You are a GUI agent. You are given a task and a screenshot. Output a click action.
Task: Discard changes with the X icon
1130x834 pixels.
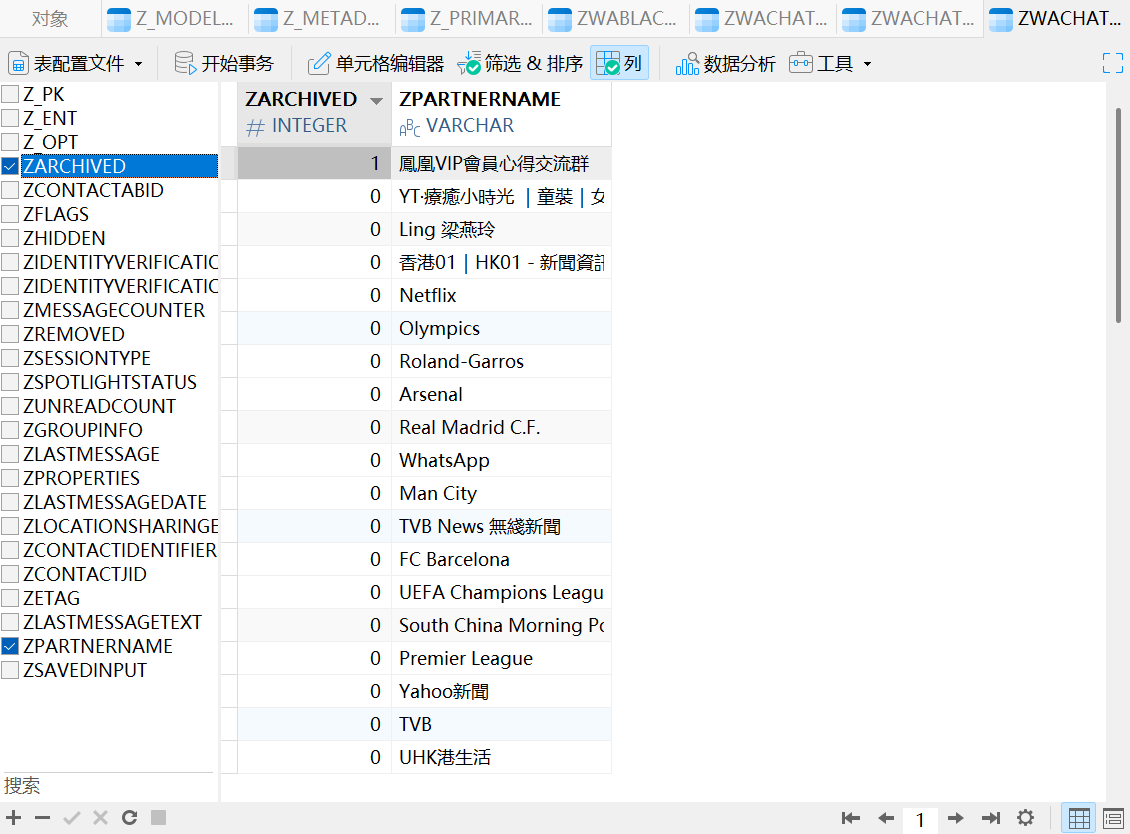(100, 817)
